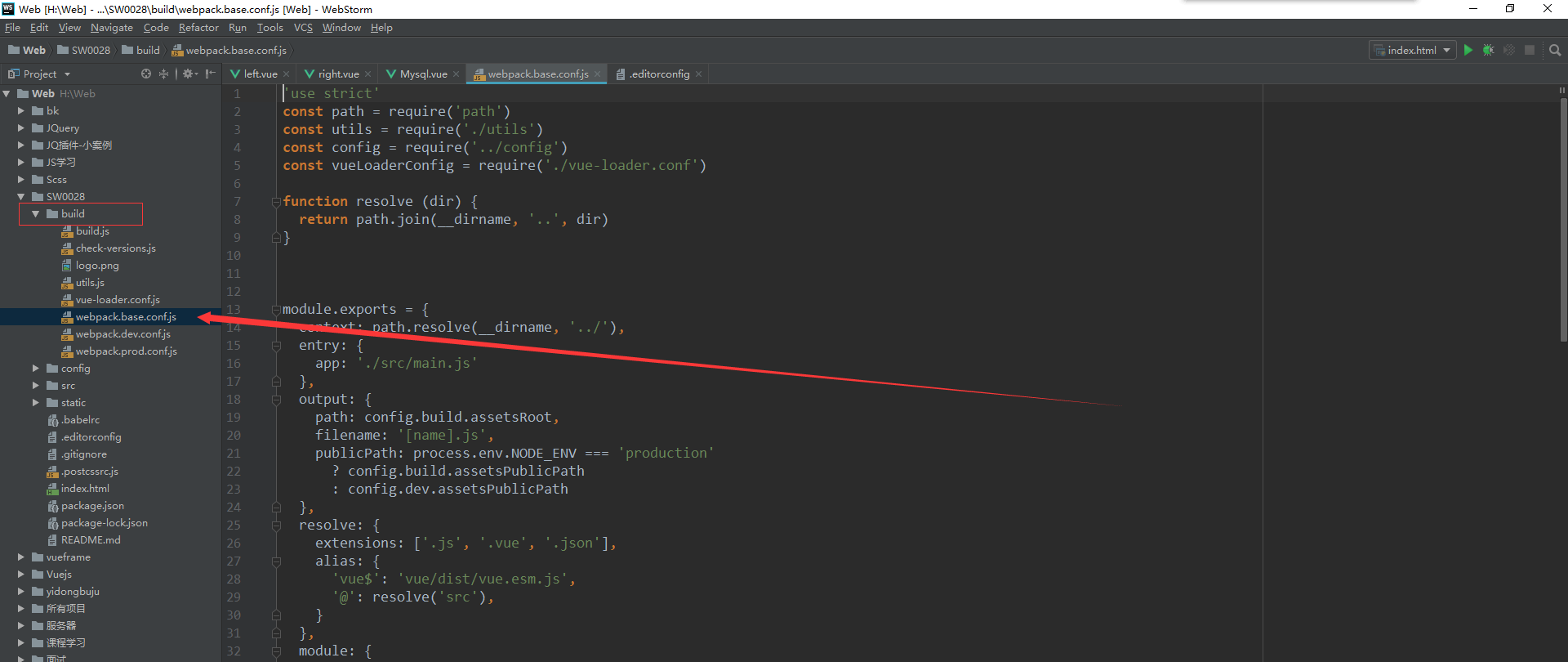Image resolution: width=1568 pixels, height=662 pixels.
Task: Click the editor vertical scrollbar
Action: (x=1563, y=219)
